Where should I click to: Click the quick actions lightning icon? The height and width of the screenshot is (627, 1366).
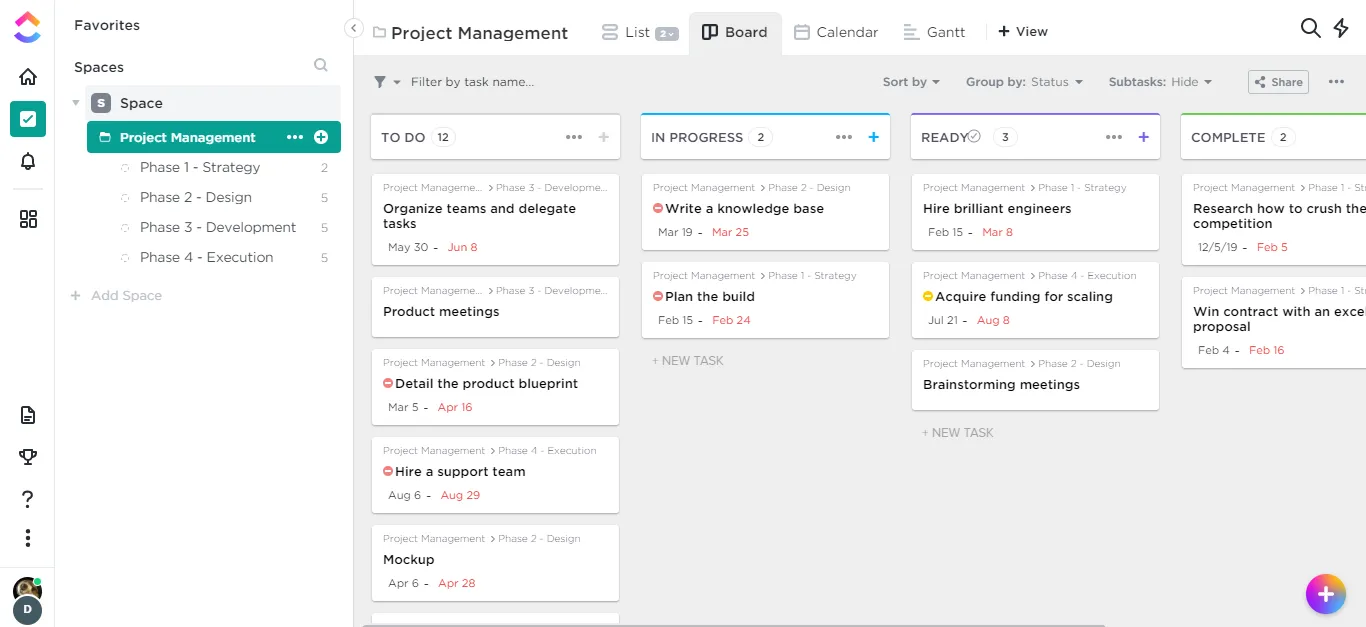click(x=1341, y=29)
